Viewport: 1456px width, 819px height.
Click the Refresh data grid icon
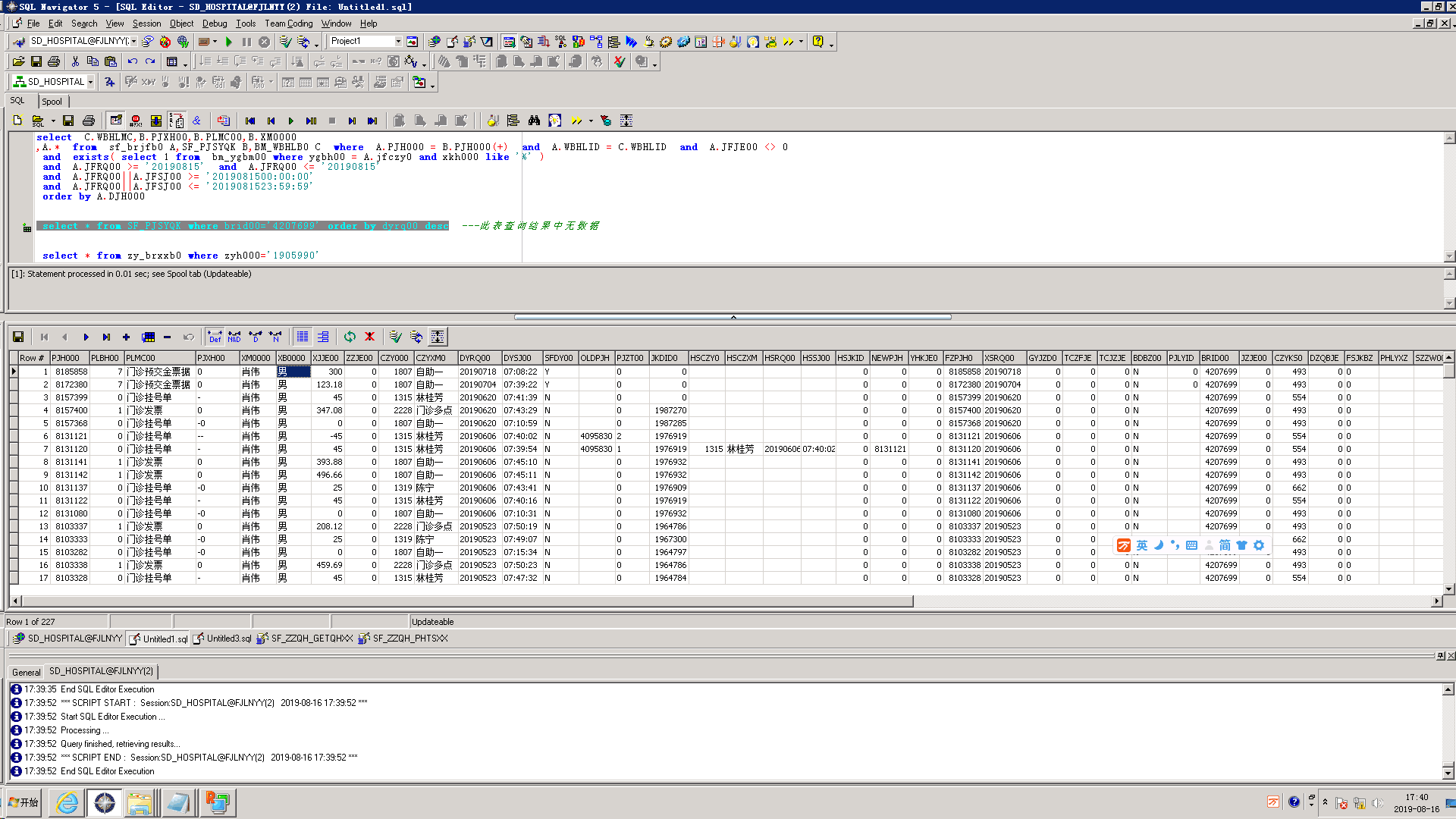point(350,337)
